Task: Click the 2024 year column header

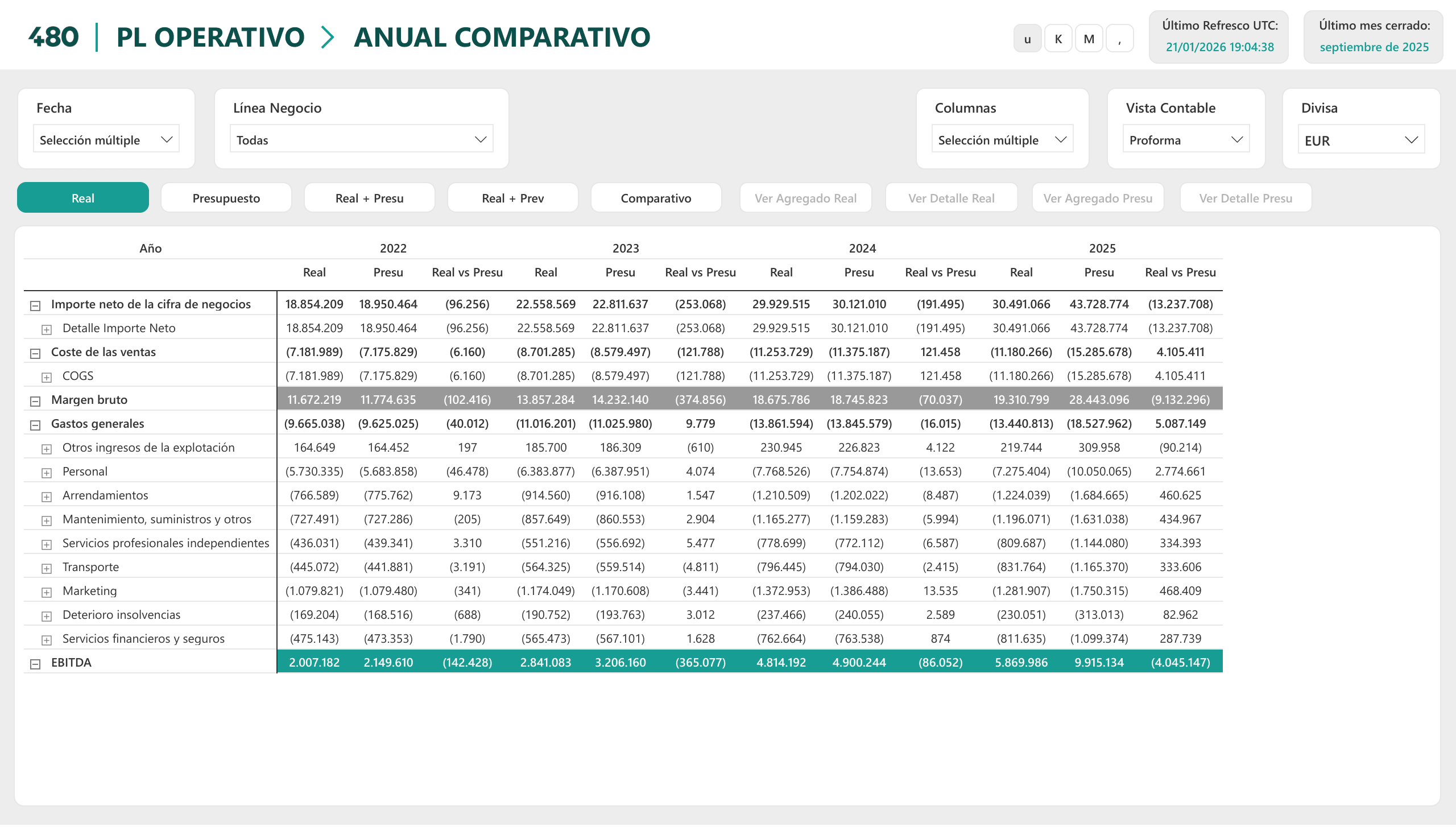Action: [862, 248]
